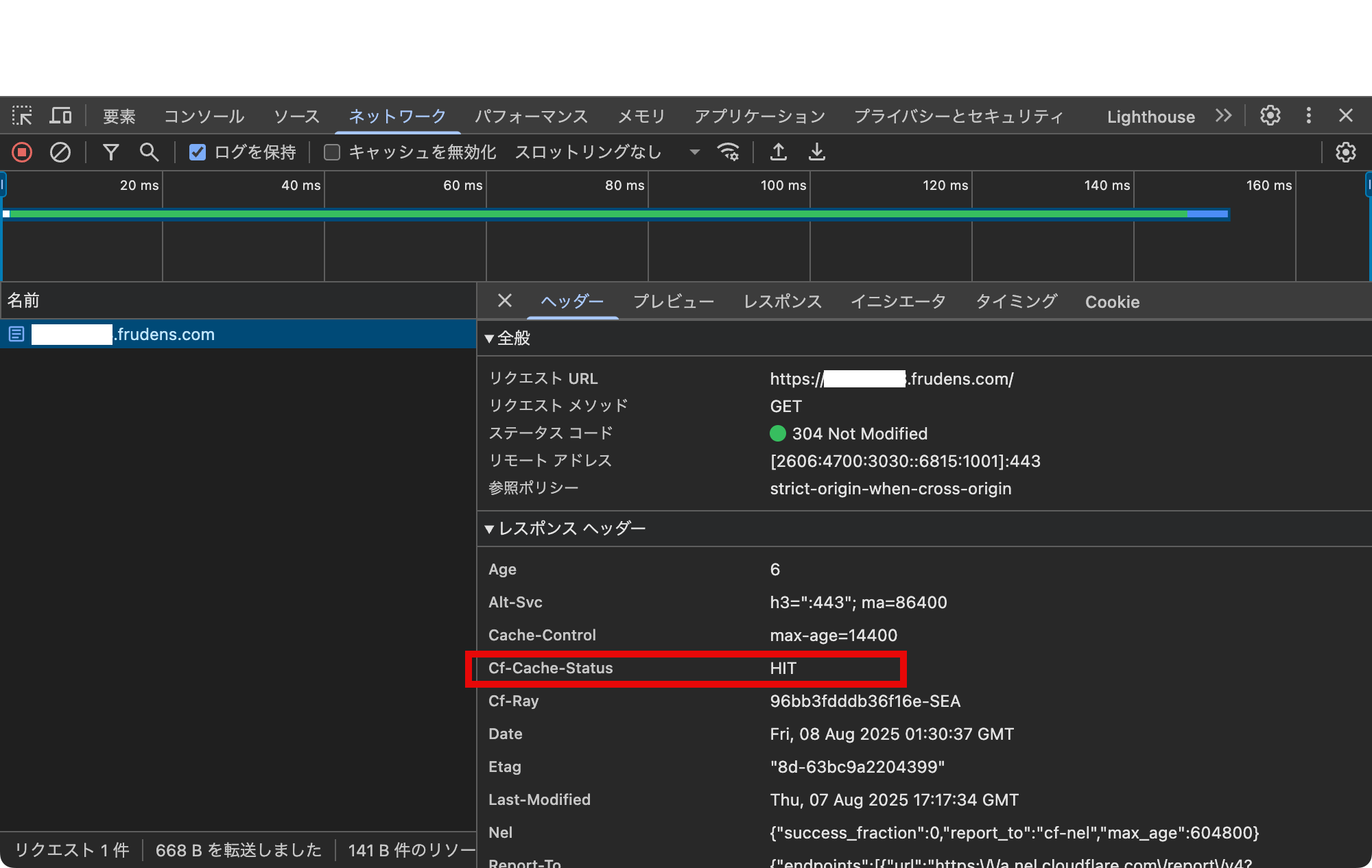Select ヘッダー details tab
This screenshot has height=868, width=1372.
(572, 302)
